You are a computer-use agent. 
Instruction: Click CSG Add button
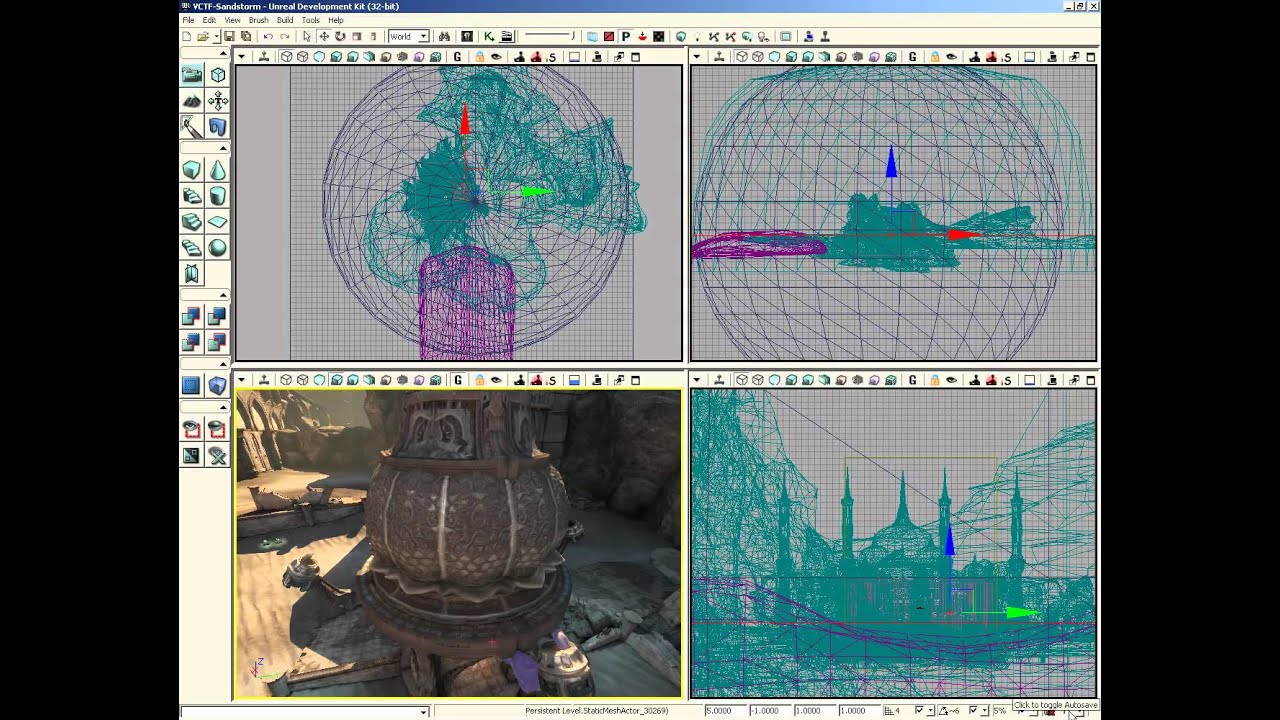(191, 317)
